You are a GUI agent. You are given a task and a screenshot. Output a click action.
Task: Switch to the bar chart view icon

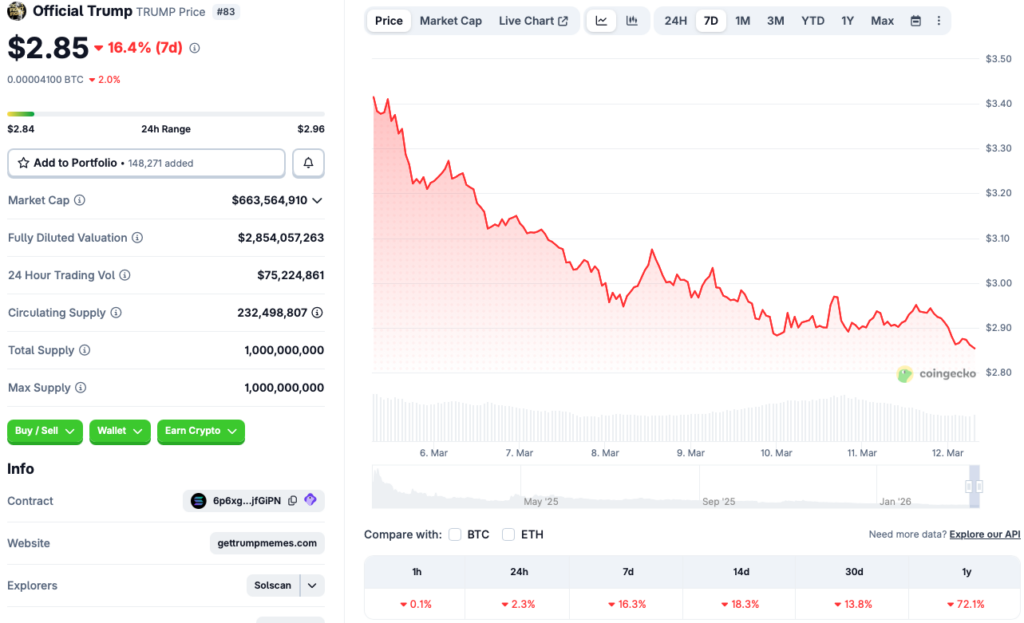point(633,20)
